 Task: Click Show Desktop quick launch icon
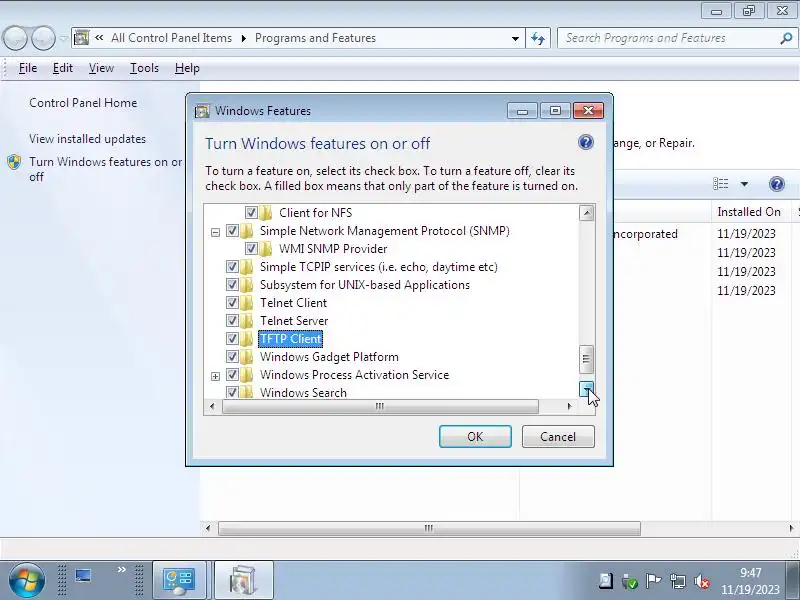(x=83, y=576)
